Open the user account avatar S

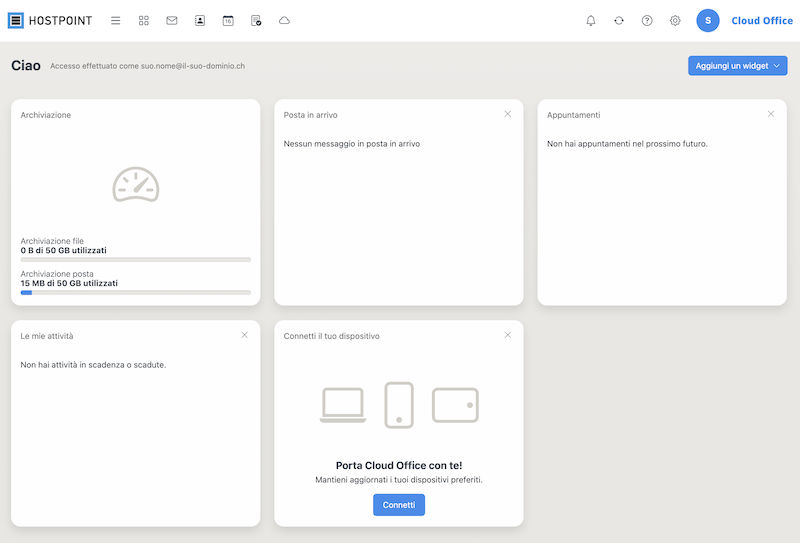click(708, 20)
